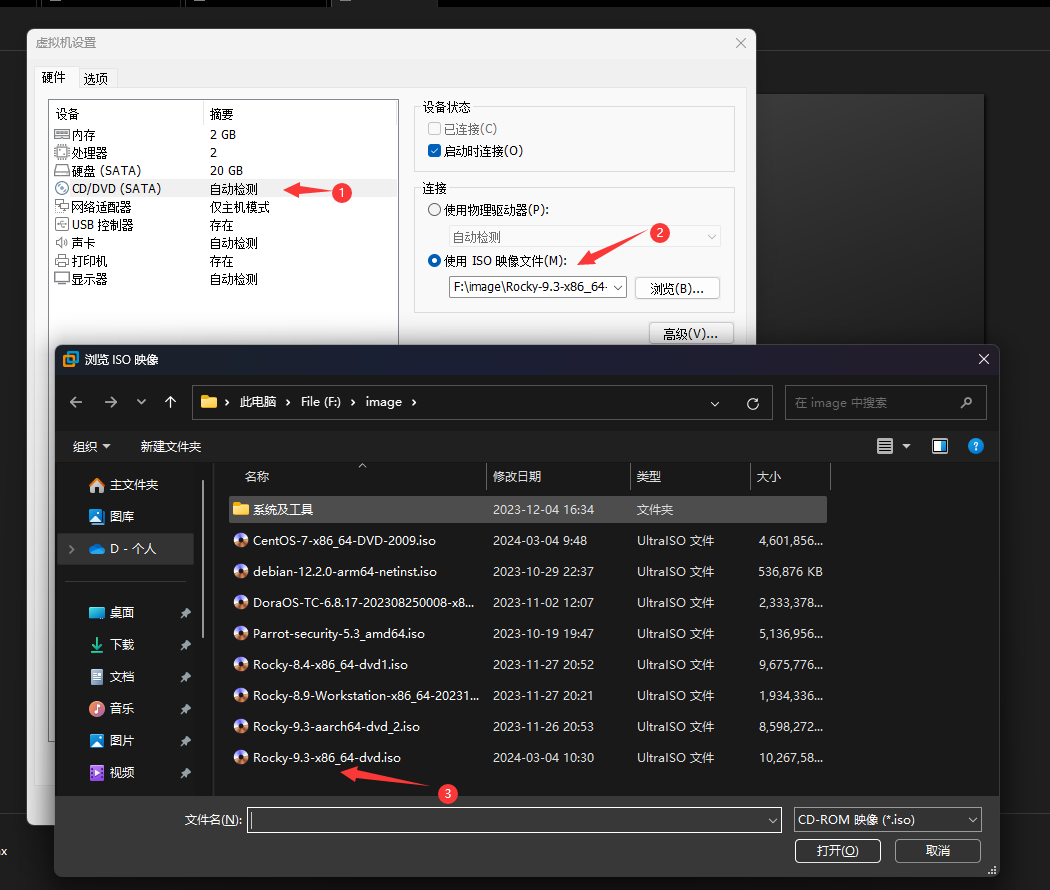The image size is (1050, 890).
Task: Select 使用 ISO 映像文件(M) radio button
Action: (435, 261)
